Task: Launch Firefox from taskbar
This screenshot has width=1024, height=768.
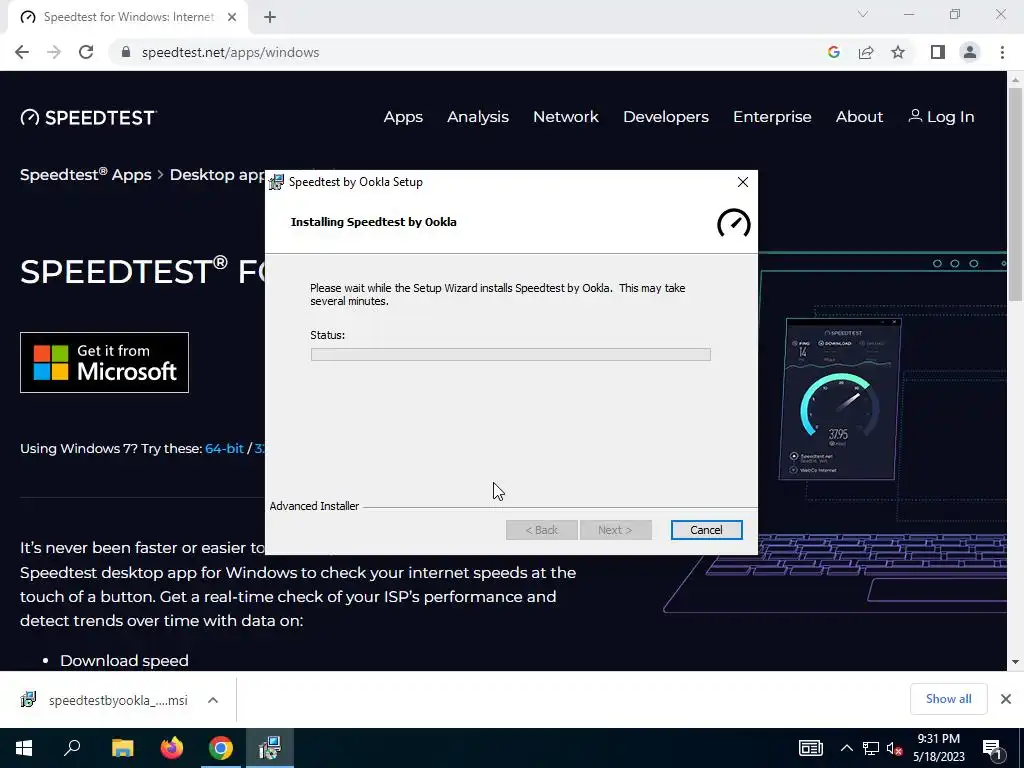Action: (x=172, y=748)
